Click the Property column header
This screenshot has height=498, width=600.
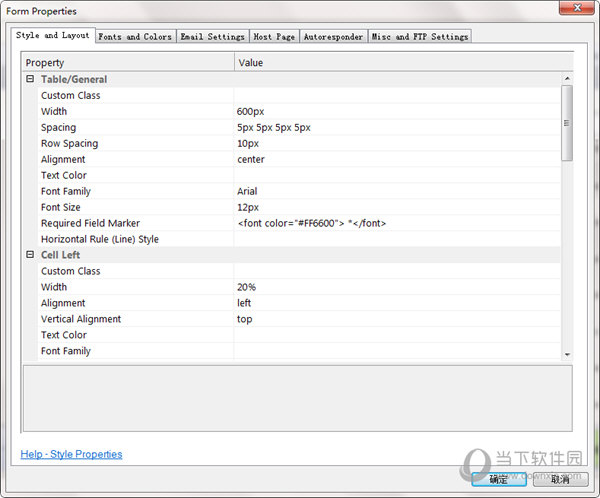pos(128,62)
